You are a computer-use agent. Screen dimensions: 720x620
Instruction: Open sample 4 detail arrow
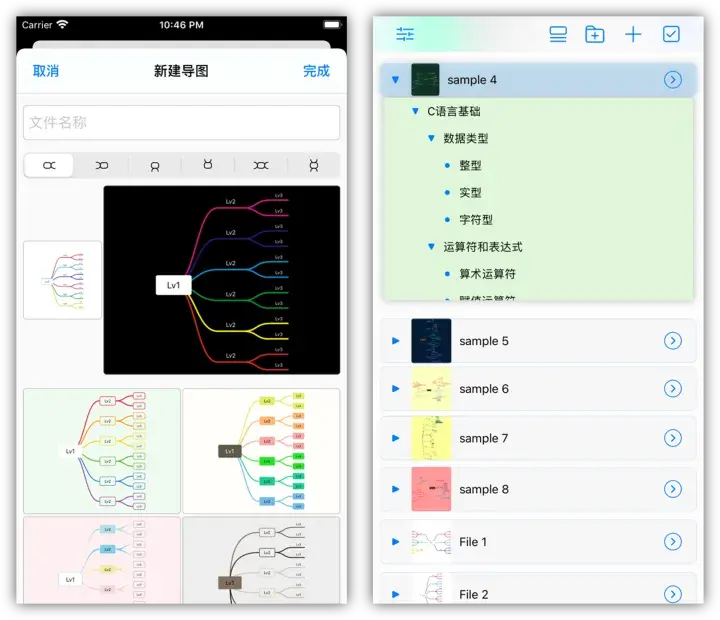coord(673,79)
